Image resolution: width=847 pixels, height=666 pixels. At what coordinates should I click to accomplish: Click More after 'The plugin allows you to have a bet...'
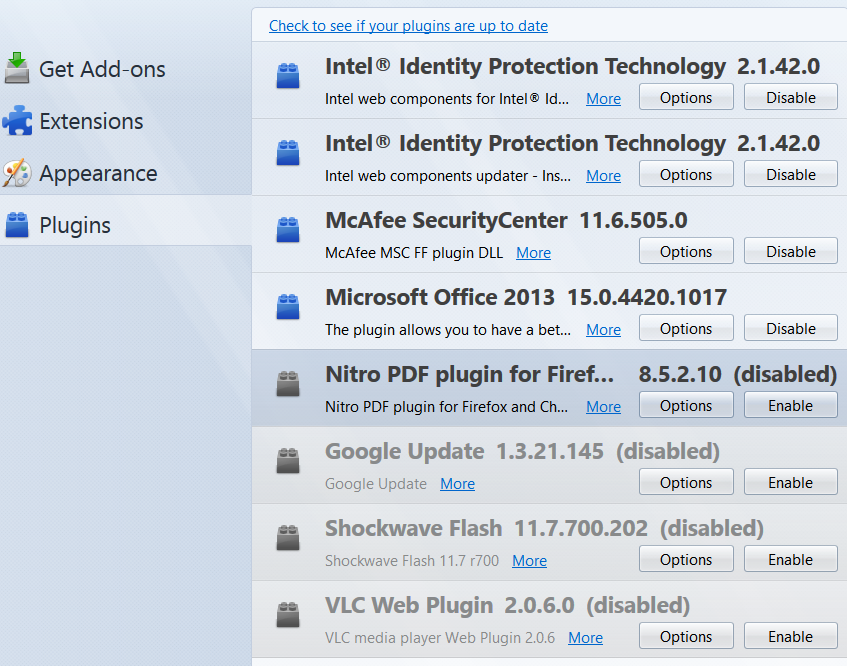point(603,330)
